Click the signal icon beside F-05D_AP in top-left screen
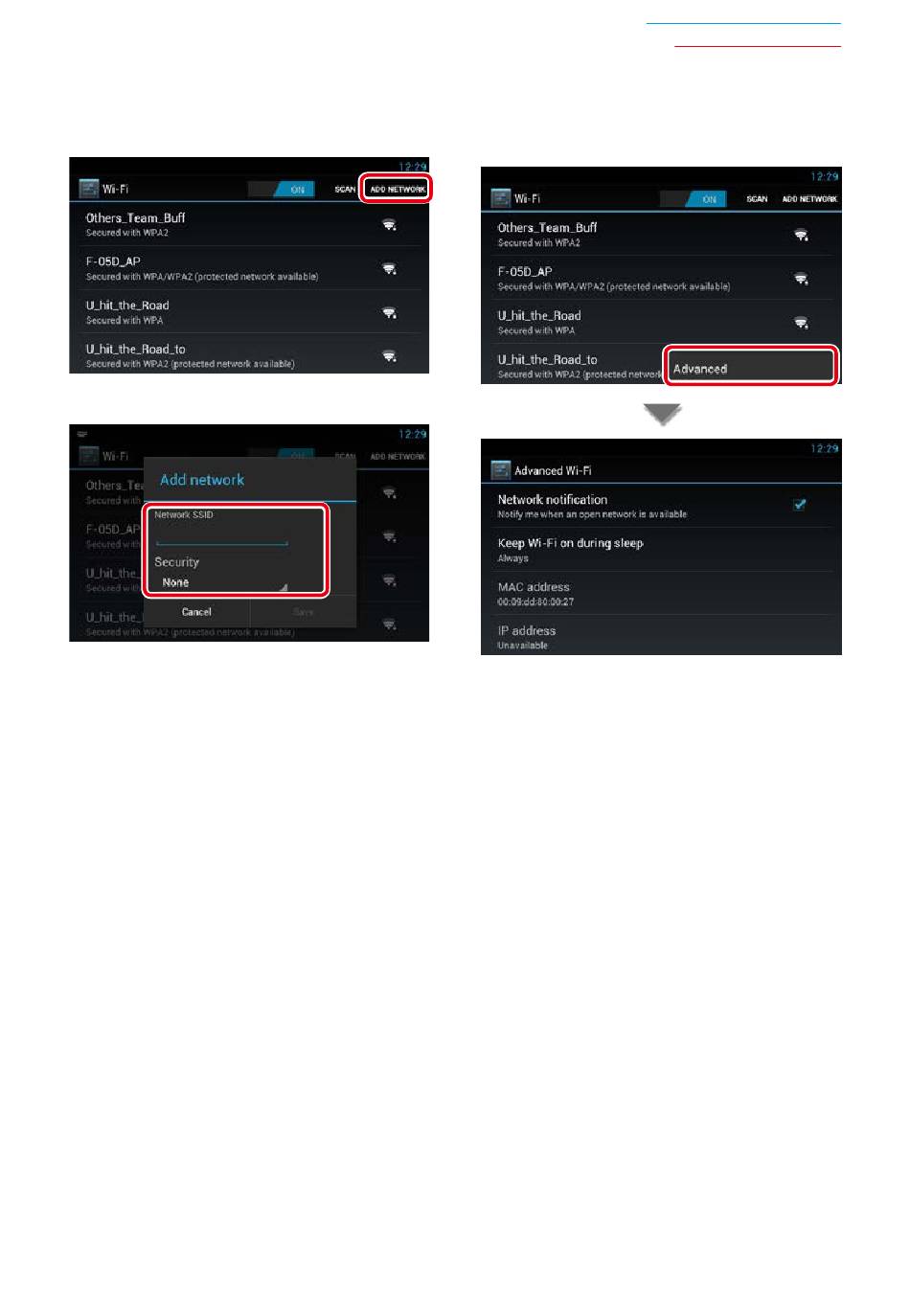The image size is (910, 1316). [390, 269]
